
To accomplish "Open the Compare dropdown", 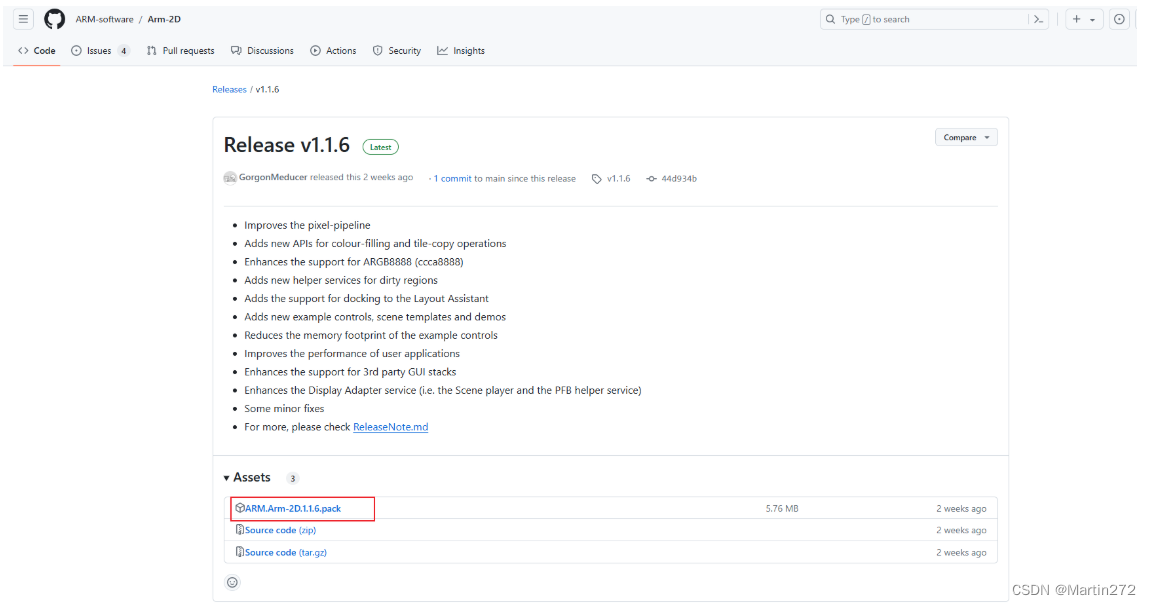I will click(966, 137).
